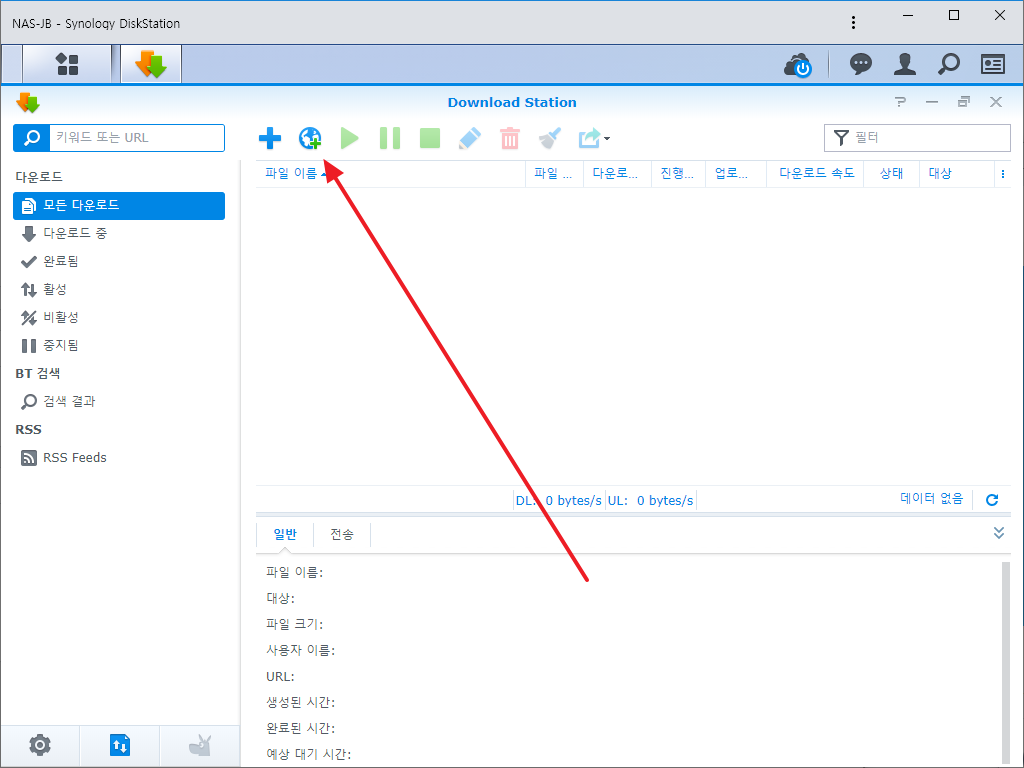
Task: Switch to the 일반 tab
Action: click(x=285, y=534)
